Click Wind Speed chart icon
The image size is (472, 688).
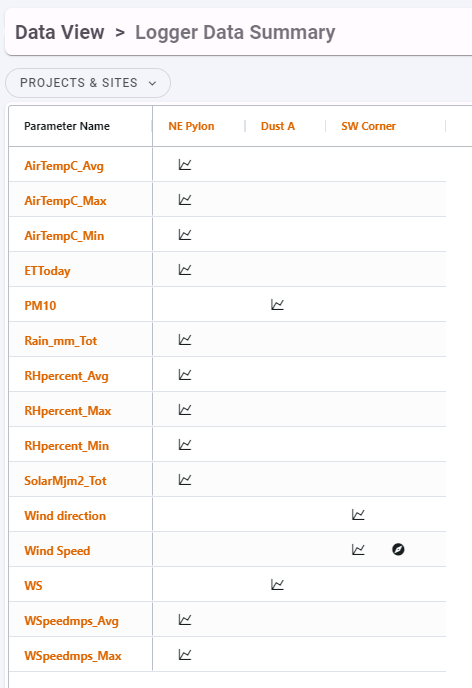click(358, 549)
